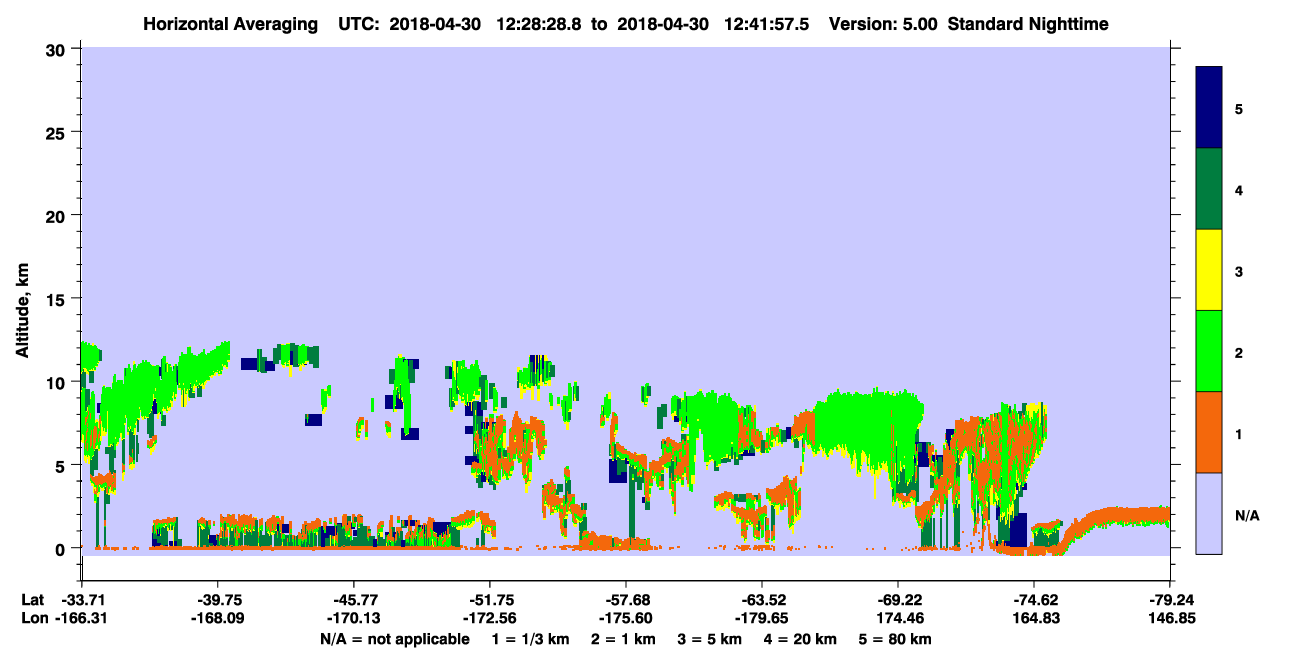Click longitude value -179.65
This screenshot has height=667, width=1300.
(x=762, y=619)
